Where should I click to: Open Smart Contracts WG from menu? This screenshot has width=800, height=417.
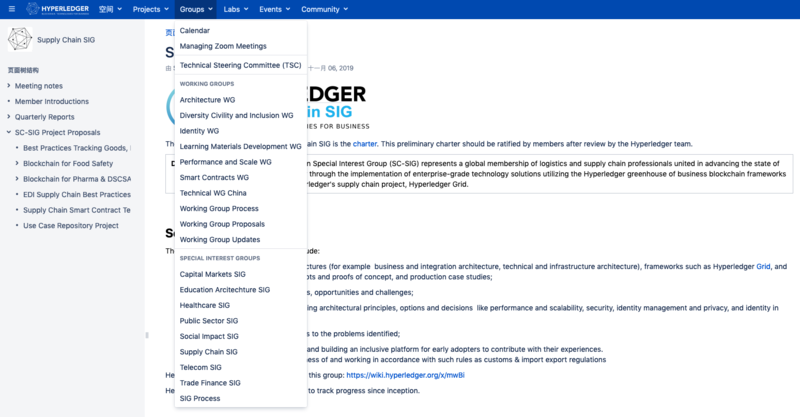tap(214, 177)
